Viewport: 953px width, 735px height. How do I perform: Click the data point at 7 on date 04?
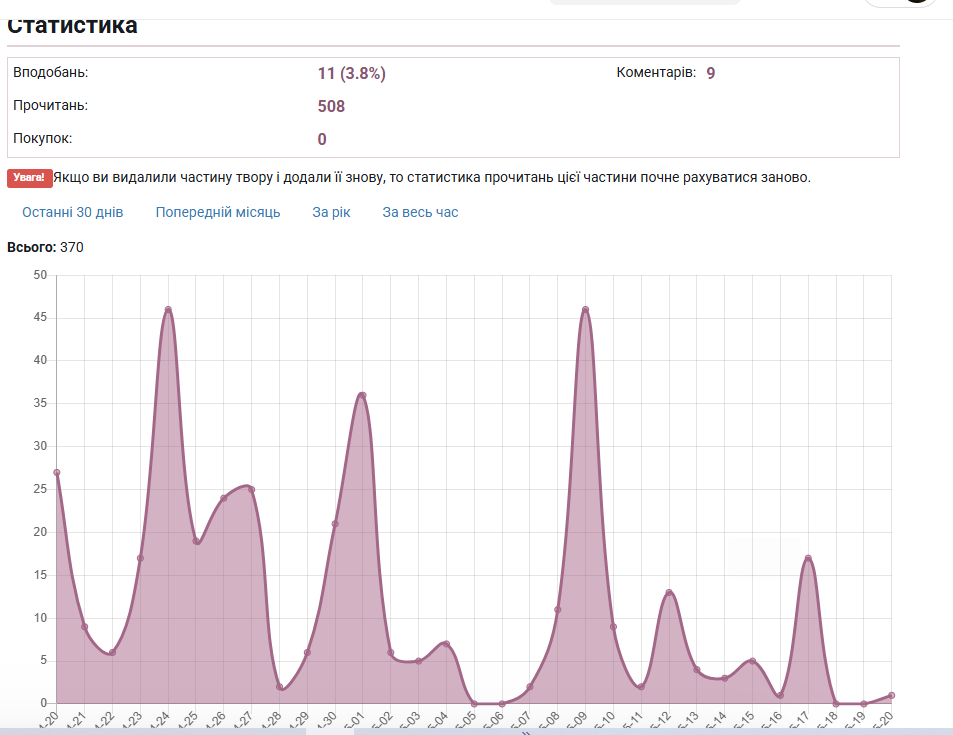coord(446,644)
